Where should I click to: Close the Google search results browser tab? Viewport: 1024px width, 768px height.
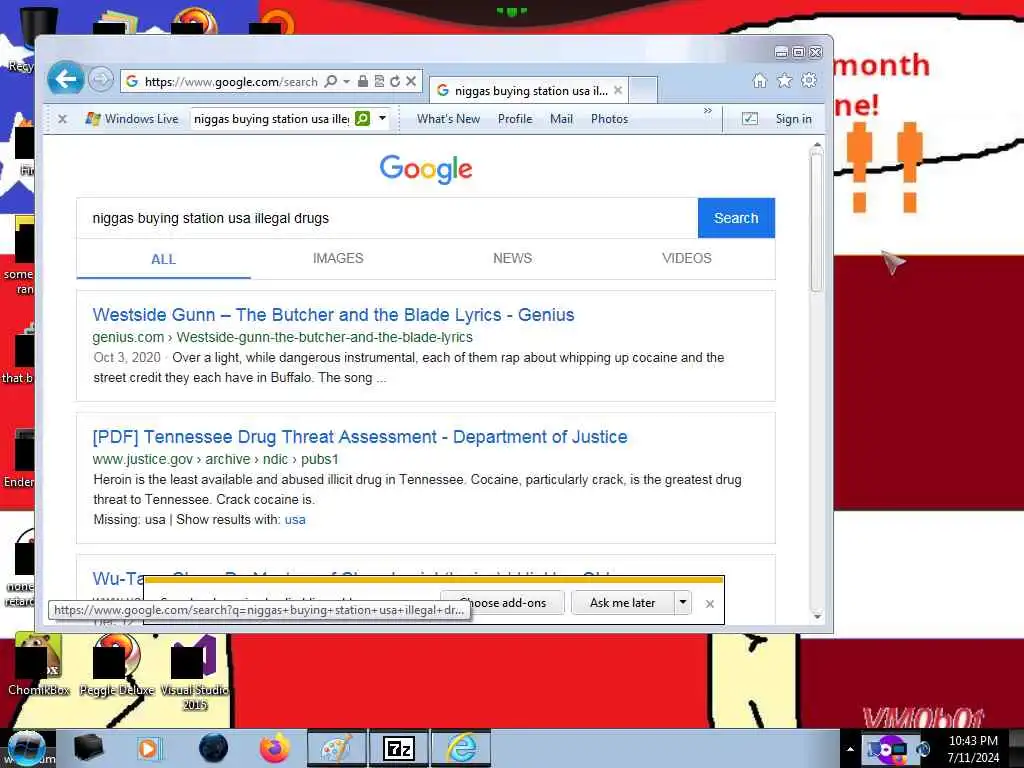pyautogui.click(x=618, y=90)
